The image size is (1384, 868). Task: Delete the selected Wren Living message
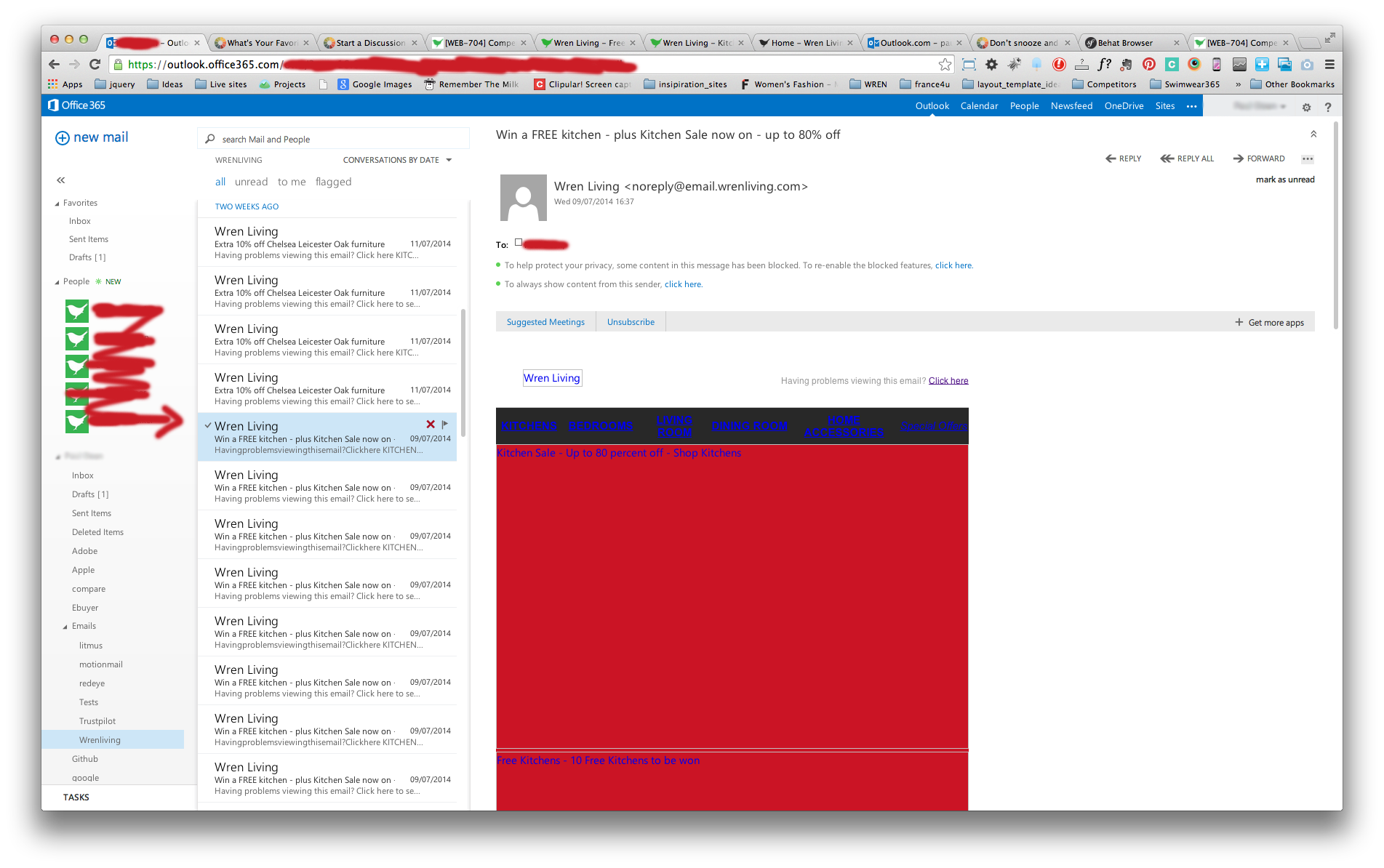coord(431,424)
